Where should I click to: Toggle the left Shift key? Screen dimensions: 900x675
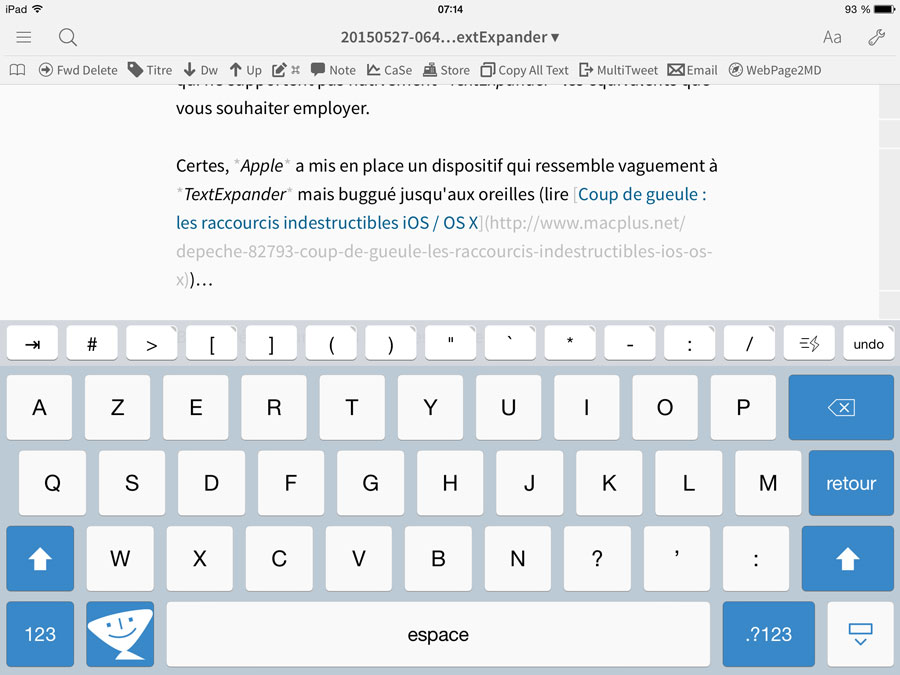40,559
